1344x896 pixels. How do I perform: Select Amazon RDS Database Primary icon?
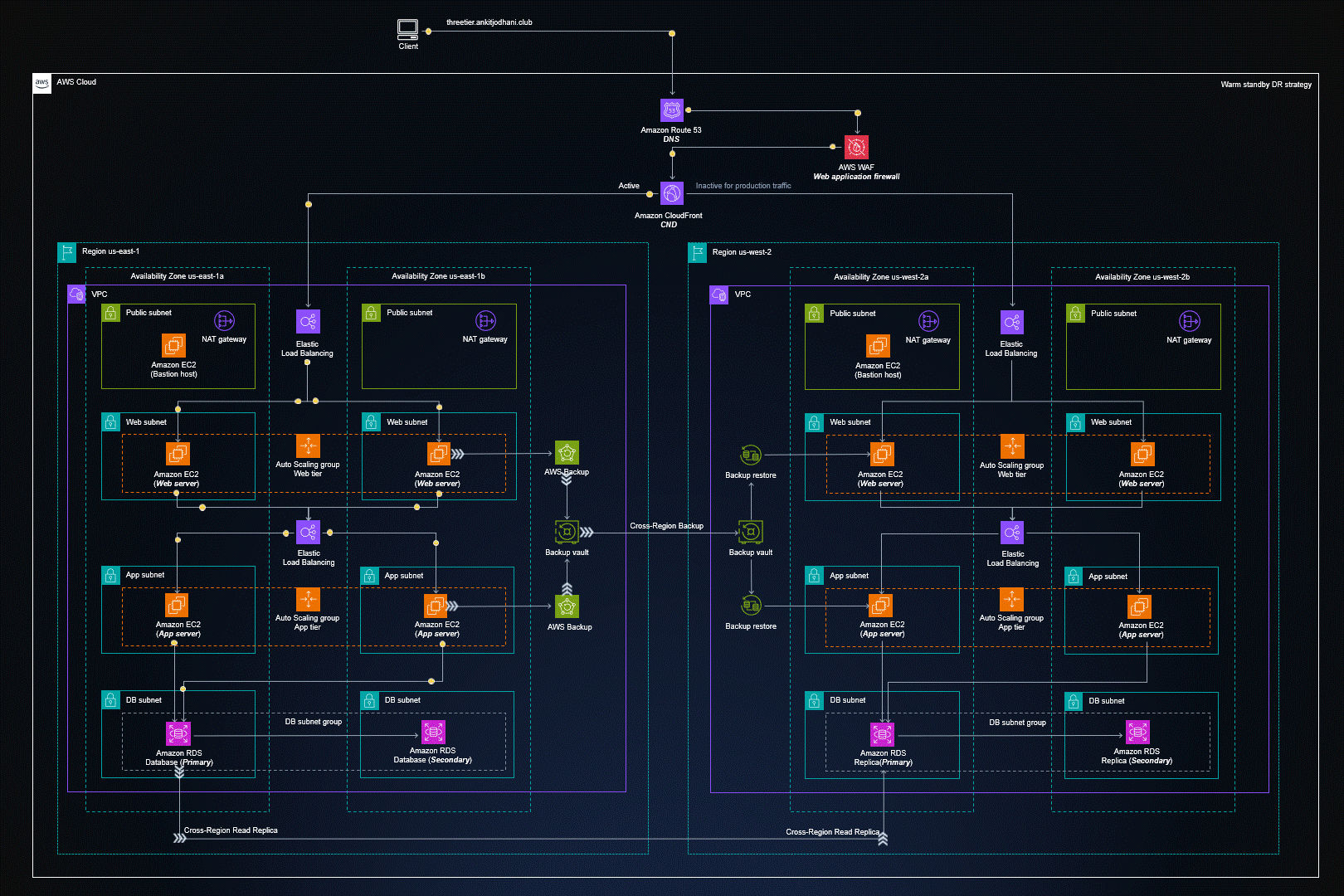point(178,733)
